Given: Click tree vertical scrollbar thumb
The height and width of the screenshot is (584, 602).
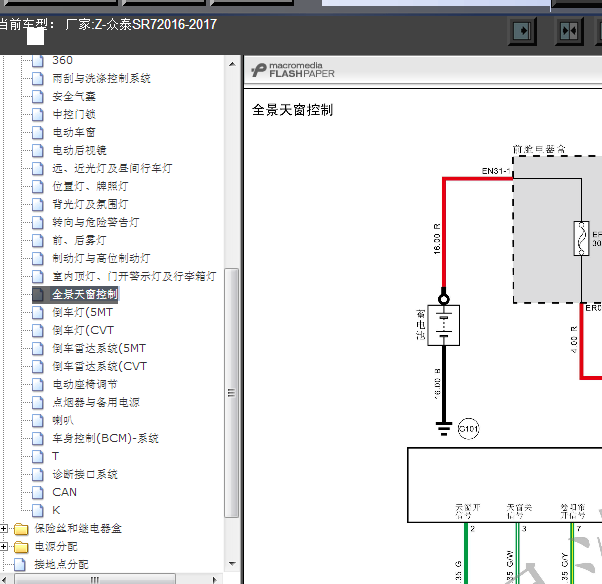Looking at the screenshot, I should click(x=232, y=392).
